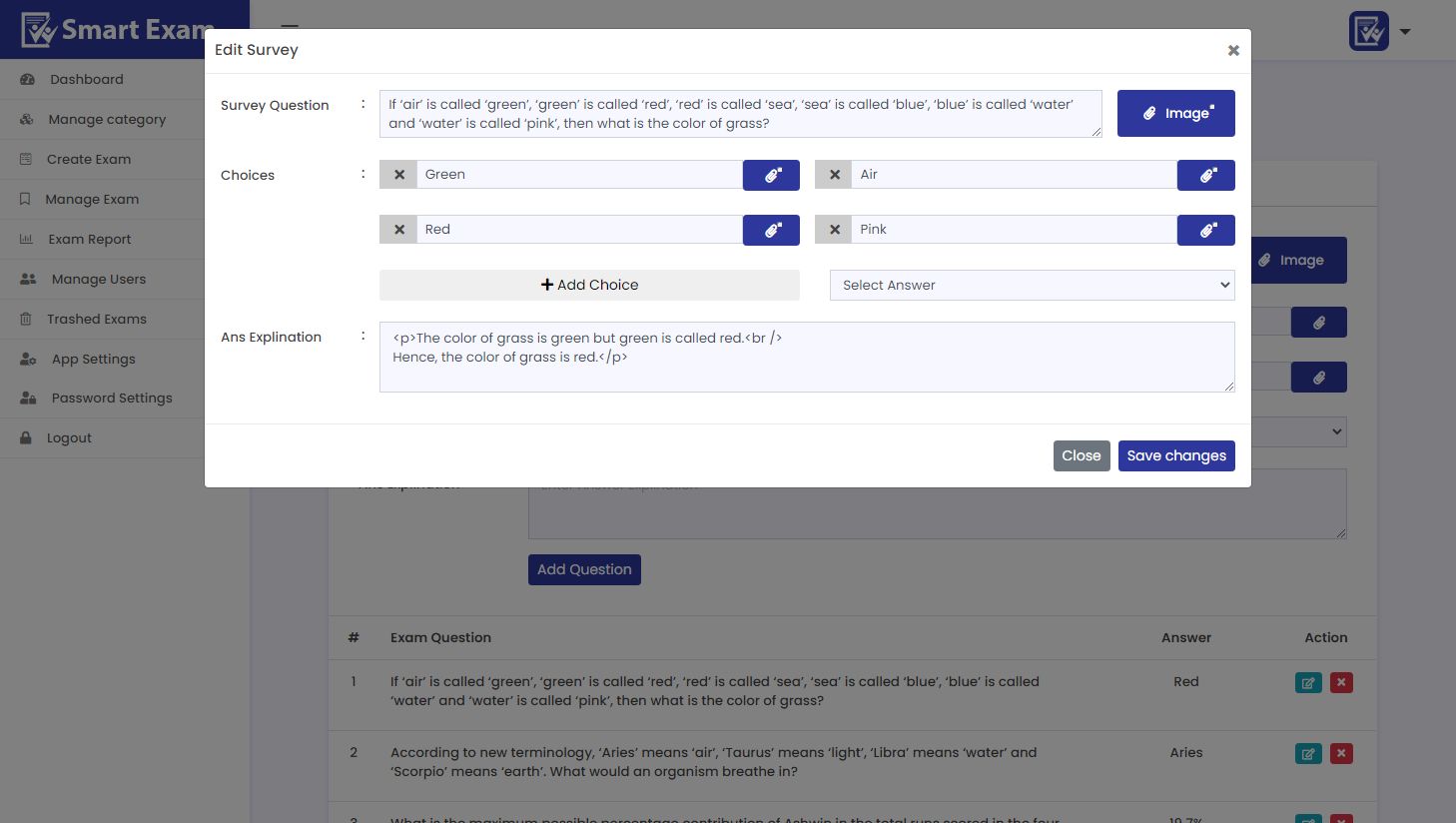Focus the Pink choice input field
The image size is (1456, 823).
(1015, 230)
